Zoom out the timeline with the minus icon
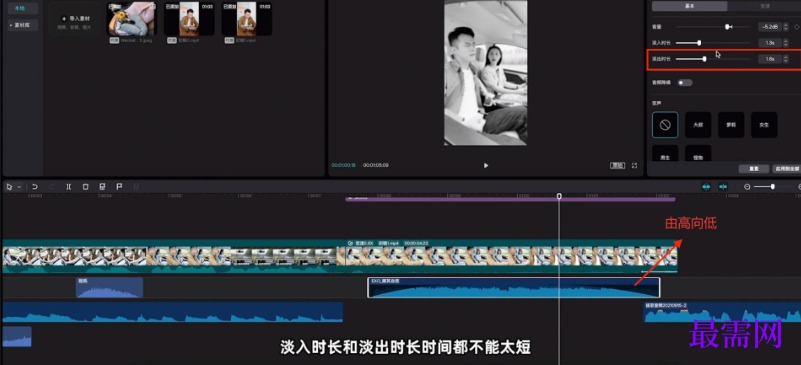Image resolution: width=801 pixels, height=365 pixels. (747, 187)
